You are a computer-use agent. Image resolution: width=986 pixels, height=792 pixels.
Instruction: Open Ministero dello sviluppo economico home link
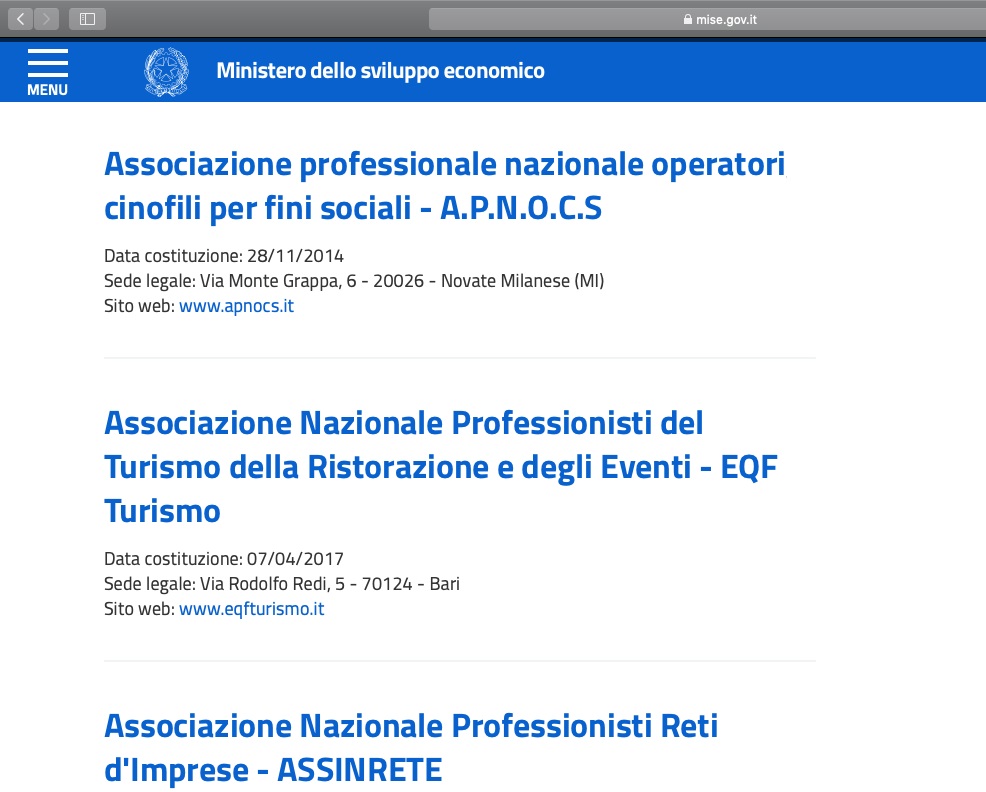[380, 71]
